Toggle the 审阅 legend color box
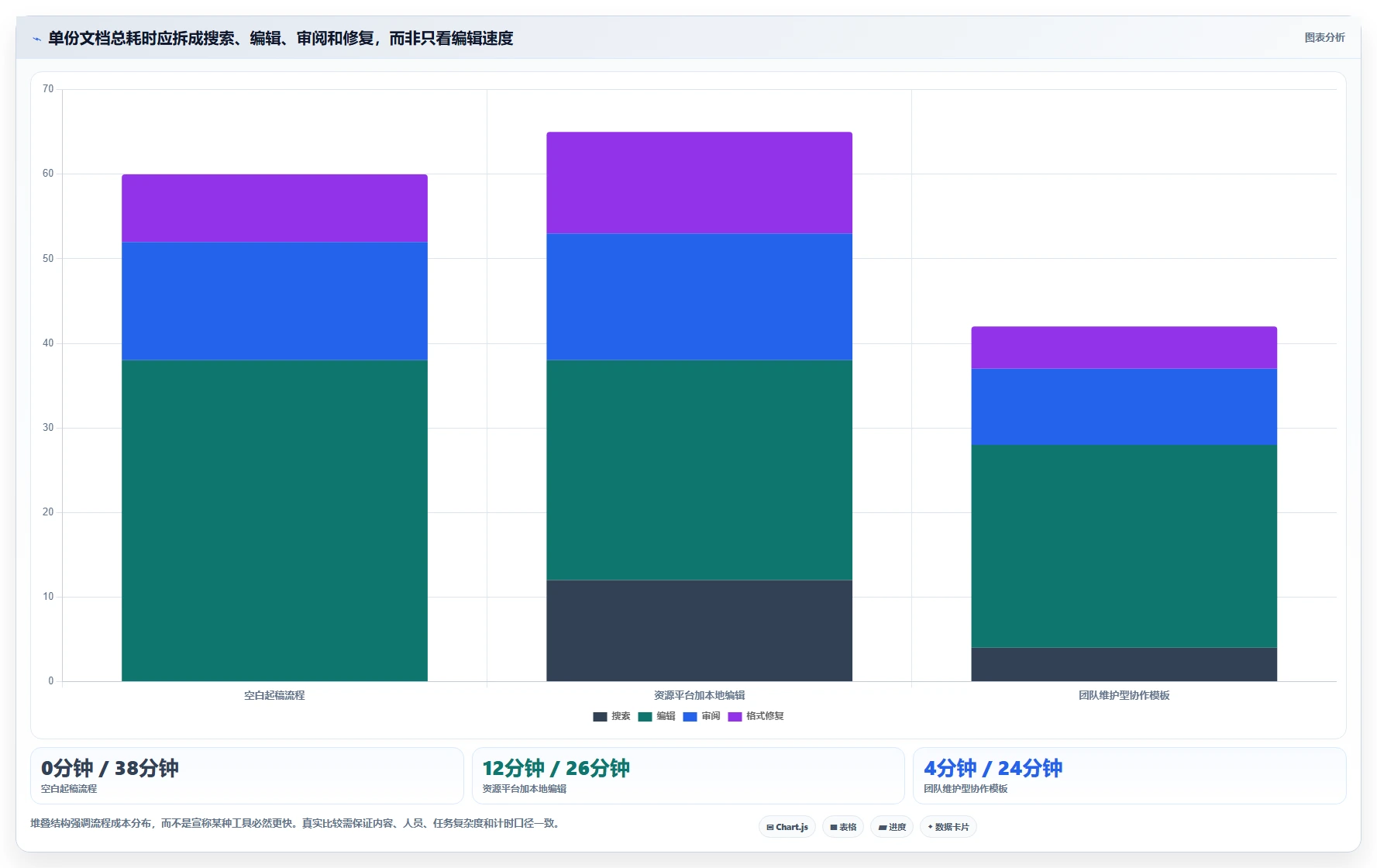The width and height of the screenshot is (1377, 868). point(690,717)
